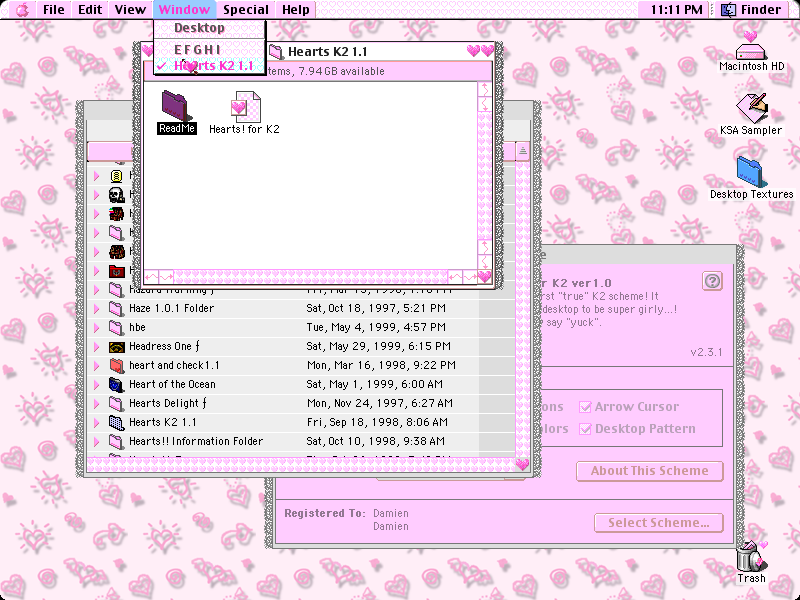The height and width of the screenshot is (600, 800).
Task: Click the date Sat, May 1, 1999, 6:00 AM
Action: [374, 384]
